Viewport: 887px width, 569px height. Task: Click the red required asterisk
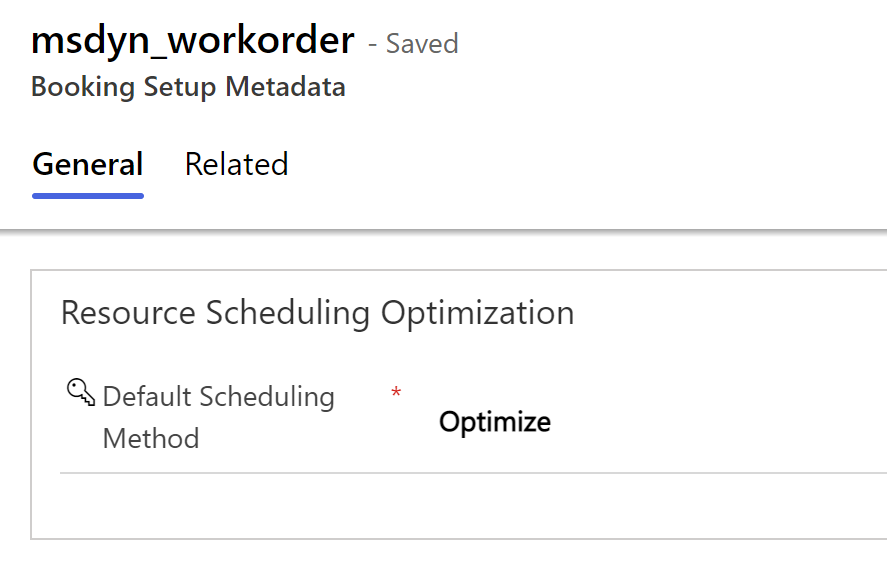coord(396,393)
